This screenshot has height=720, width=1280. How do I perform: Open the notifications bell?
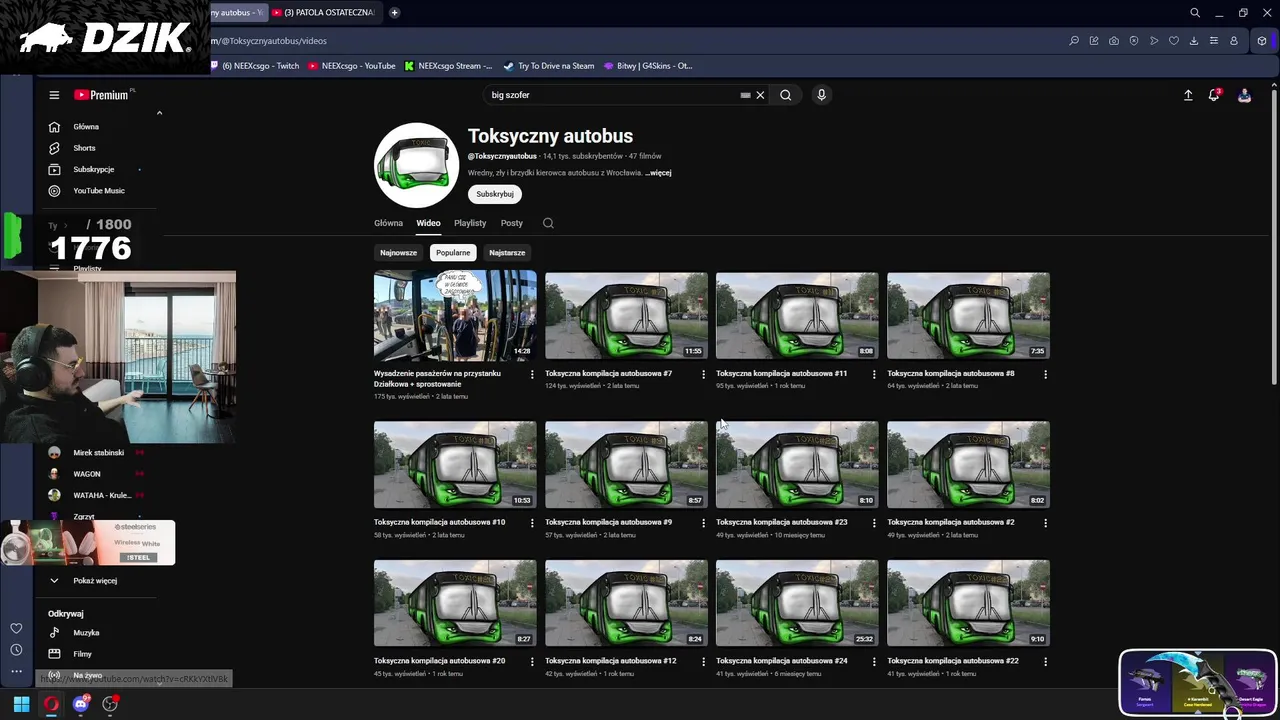(x=1214, y=95)
